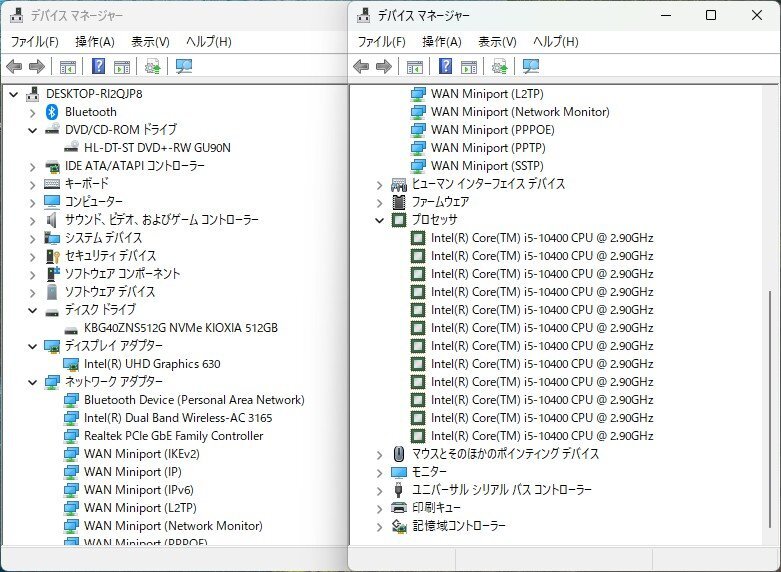Click the モニター category icon

399,472
